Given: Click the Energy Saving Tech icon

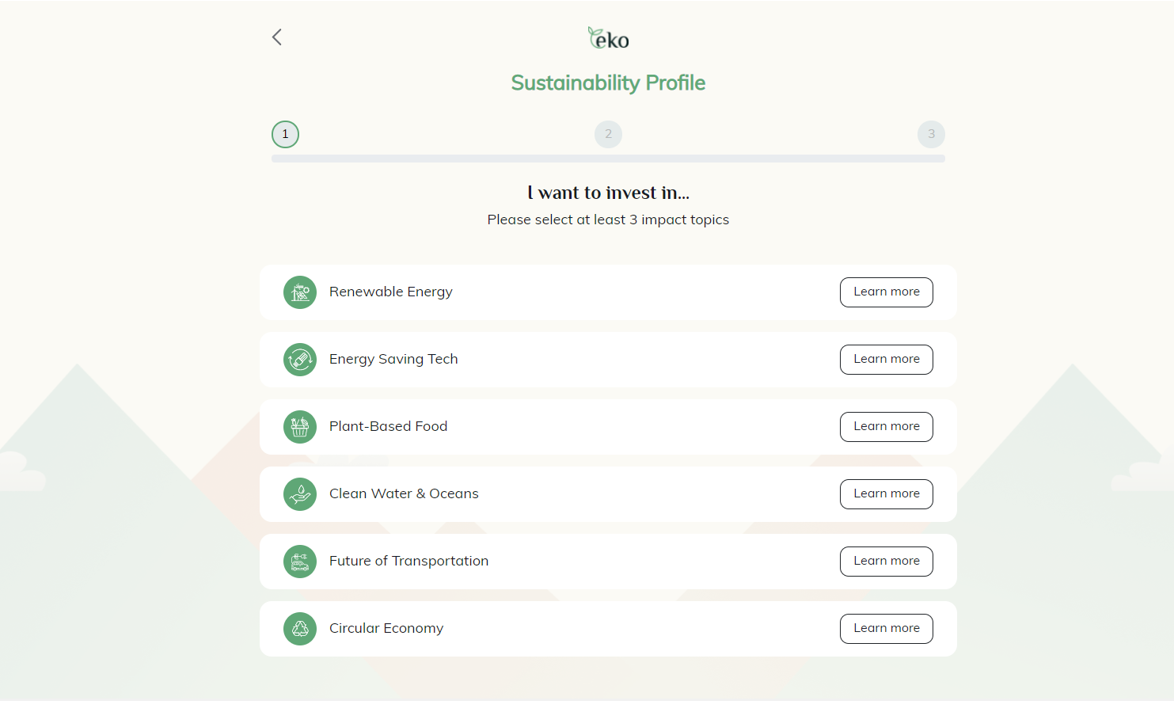Looking at the screenshot, I should tap(300, 359).
